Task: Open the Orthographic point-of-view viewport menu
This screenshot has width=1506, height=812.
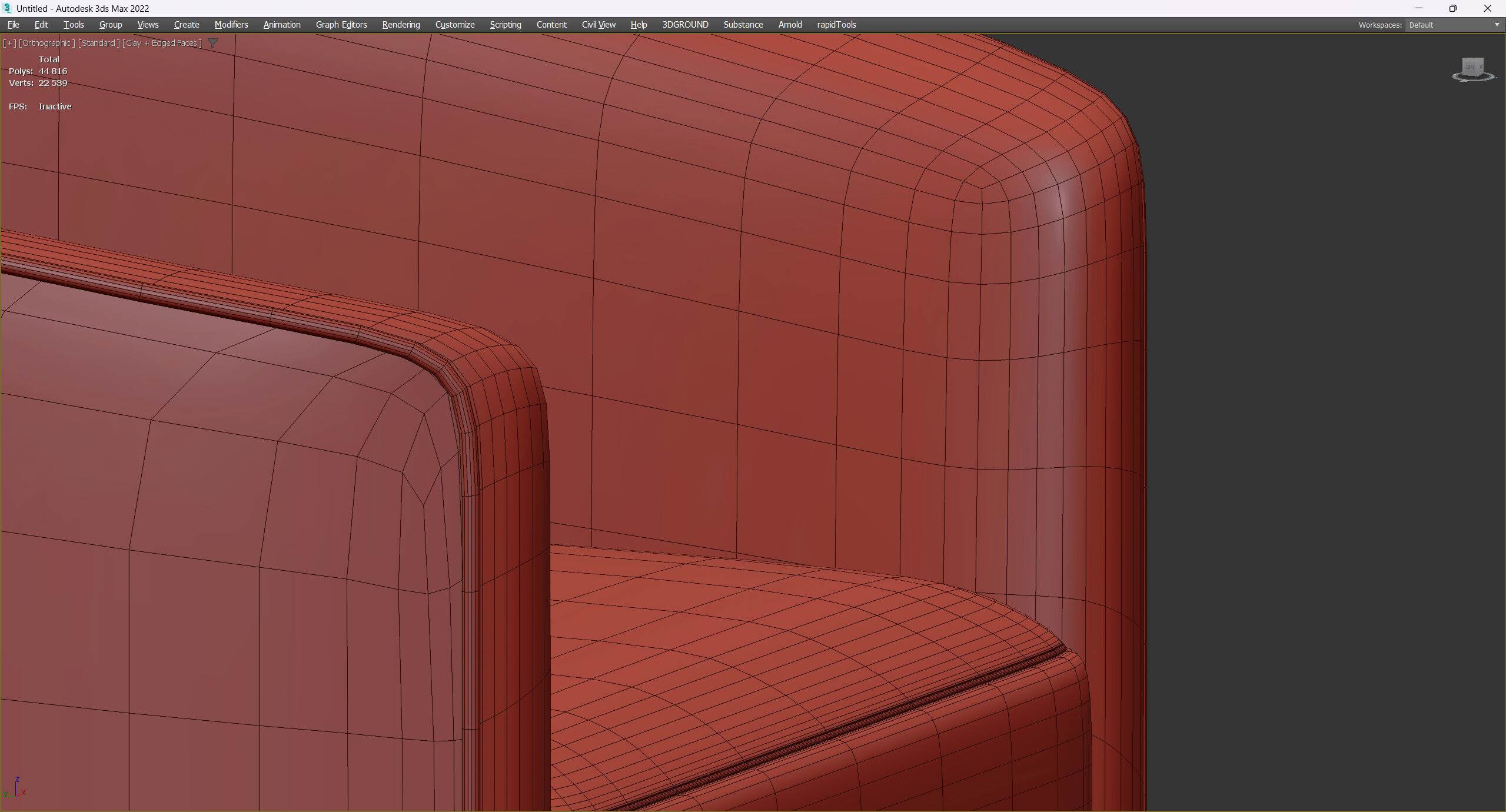Action: pos(47,43)
